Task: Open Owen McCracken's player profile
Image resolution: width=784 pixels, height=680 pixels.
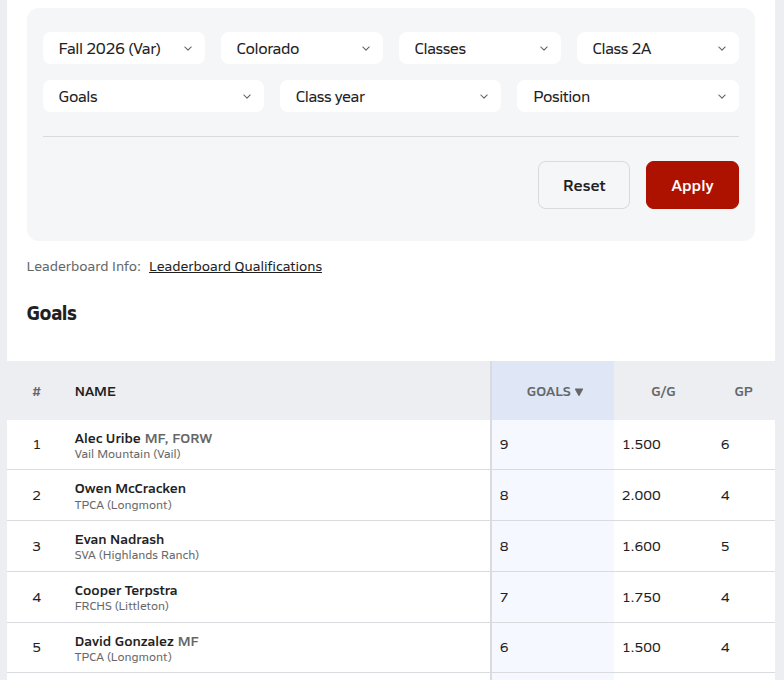Action: 130,488
